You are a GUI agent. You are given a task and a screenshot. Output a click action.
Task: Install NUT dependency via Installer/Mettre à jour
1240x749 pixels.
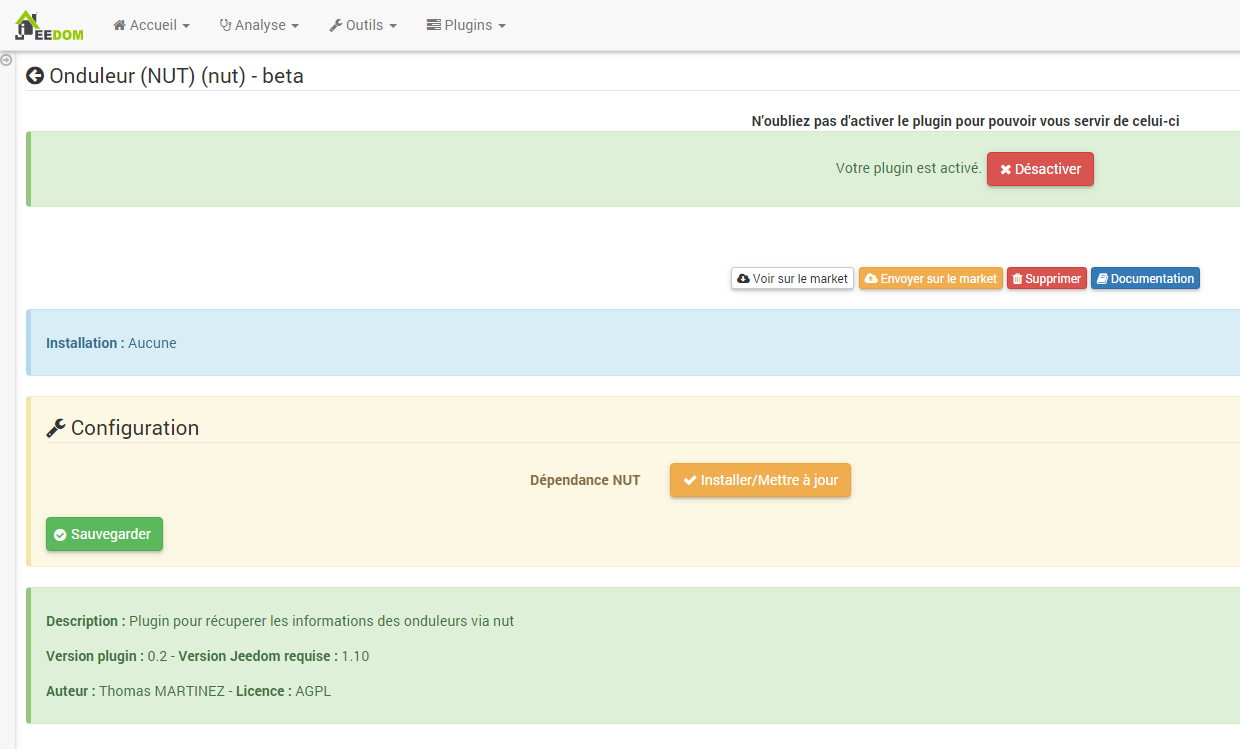pos(760,480)
